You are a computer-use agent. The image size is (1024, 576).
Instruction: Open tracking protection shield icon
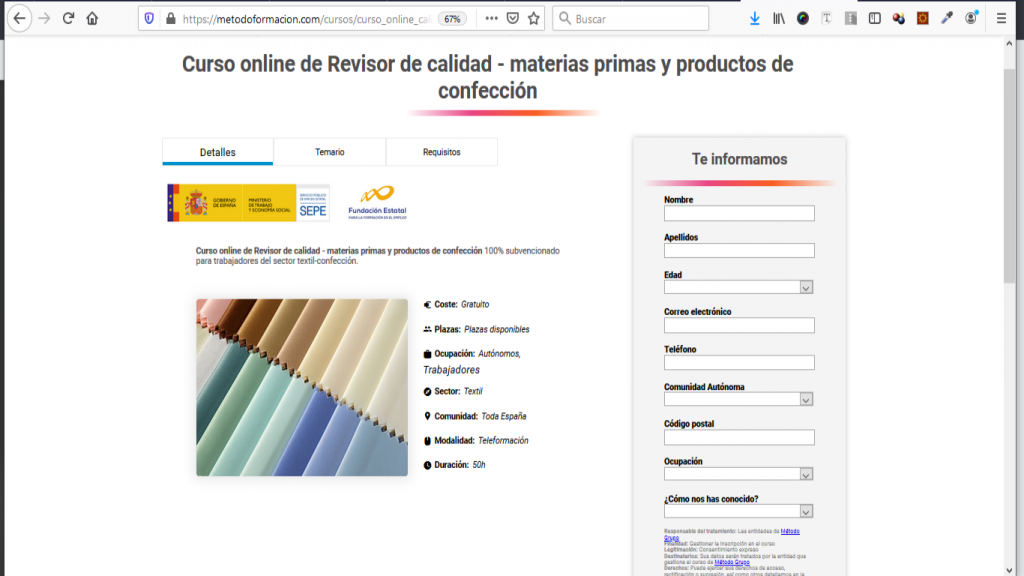pyautogui.click(x=149, y=19)
